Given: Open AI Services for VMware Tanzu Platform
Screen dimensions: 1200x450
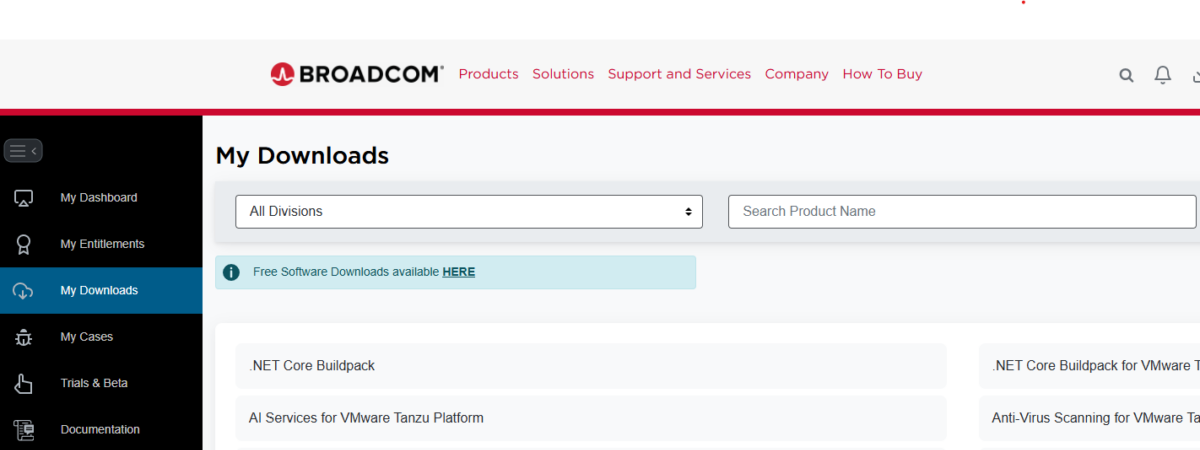Looking at the screenshot, I should click(x=366, y=418).
